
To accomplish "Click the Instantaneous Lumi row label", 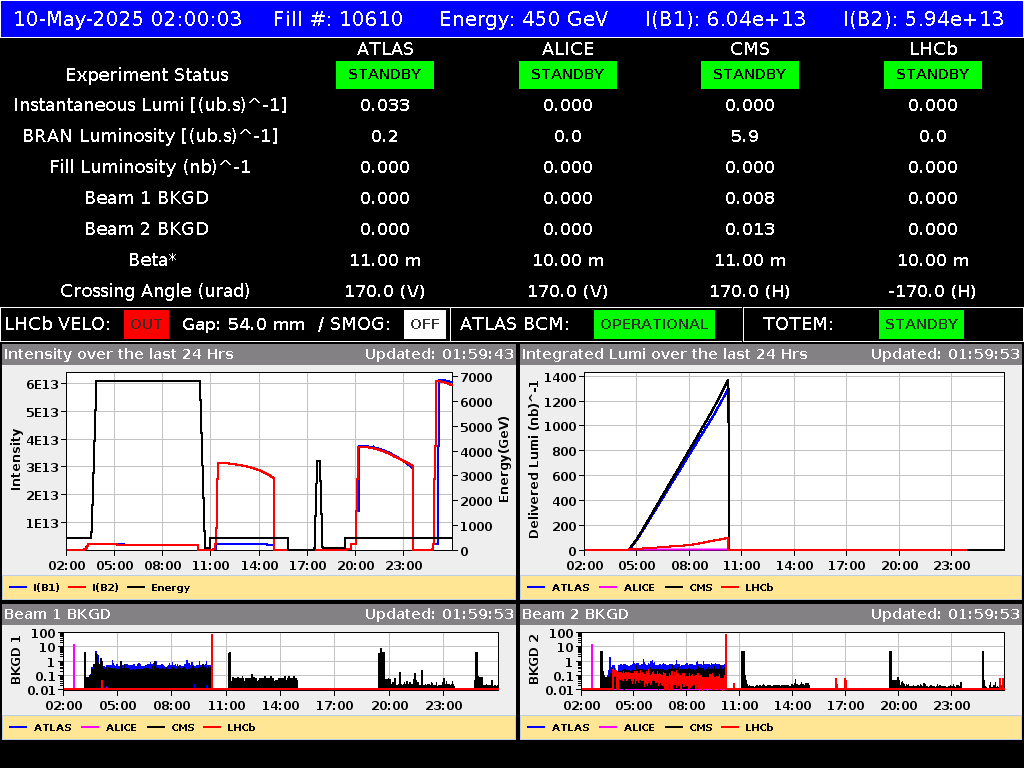I will 150,106.
